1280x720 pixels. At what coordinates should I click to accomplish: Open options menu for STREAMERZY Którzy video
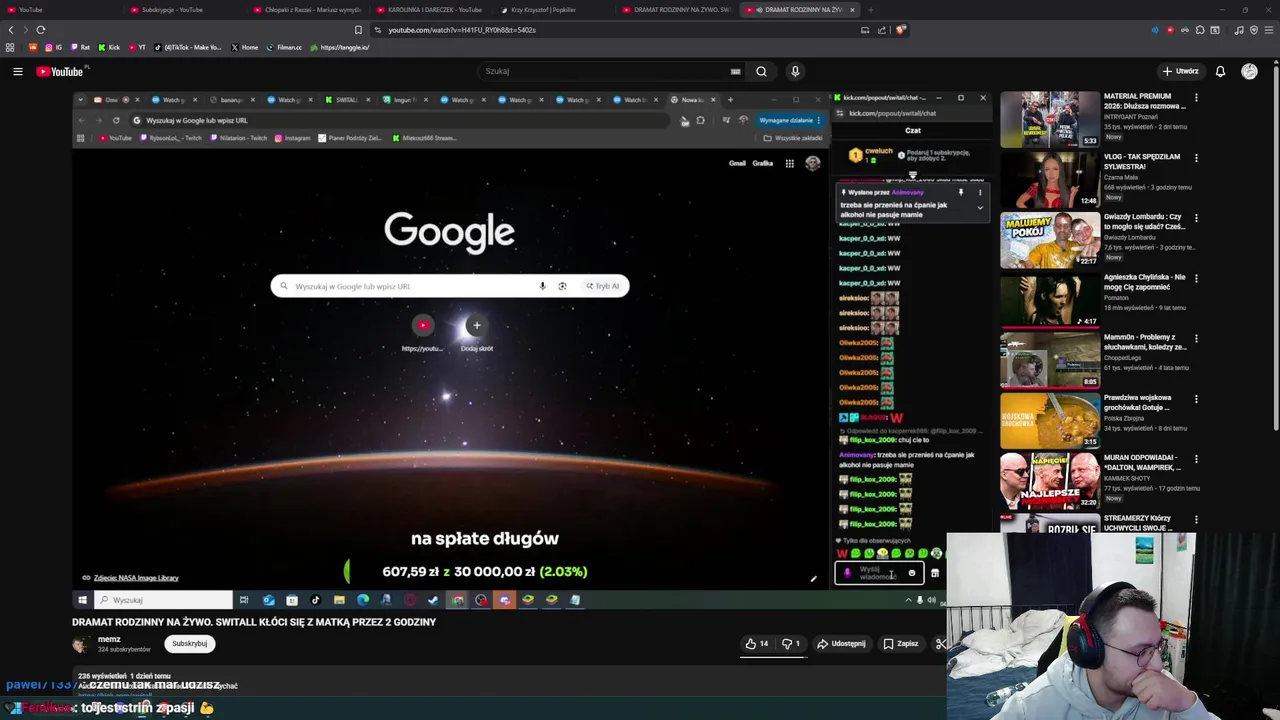click(1196, 518)
